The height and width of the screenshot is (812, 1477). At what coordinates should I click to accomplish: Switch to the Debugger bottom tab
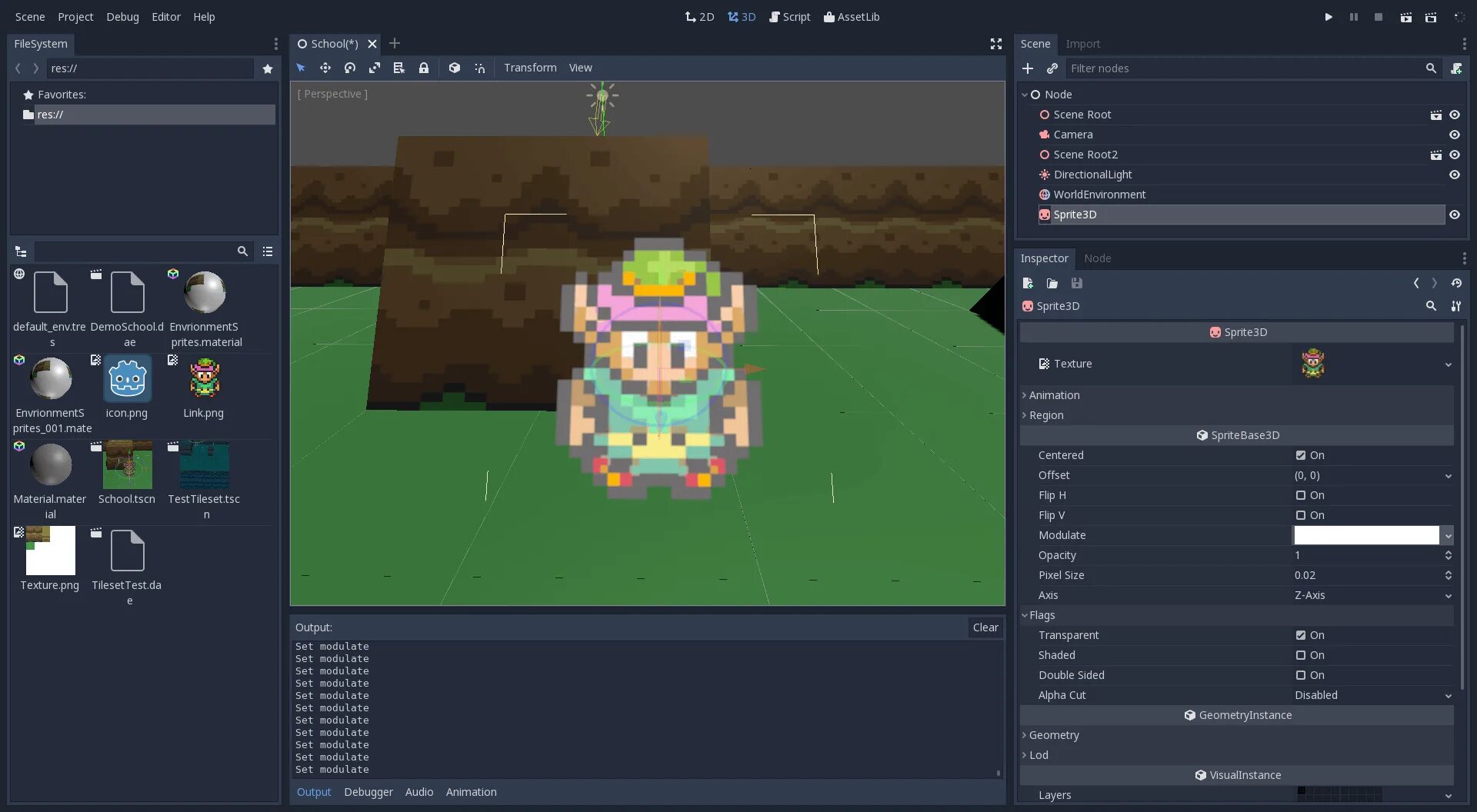pyautogui.click(x=368, y=792)
